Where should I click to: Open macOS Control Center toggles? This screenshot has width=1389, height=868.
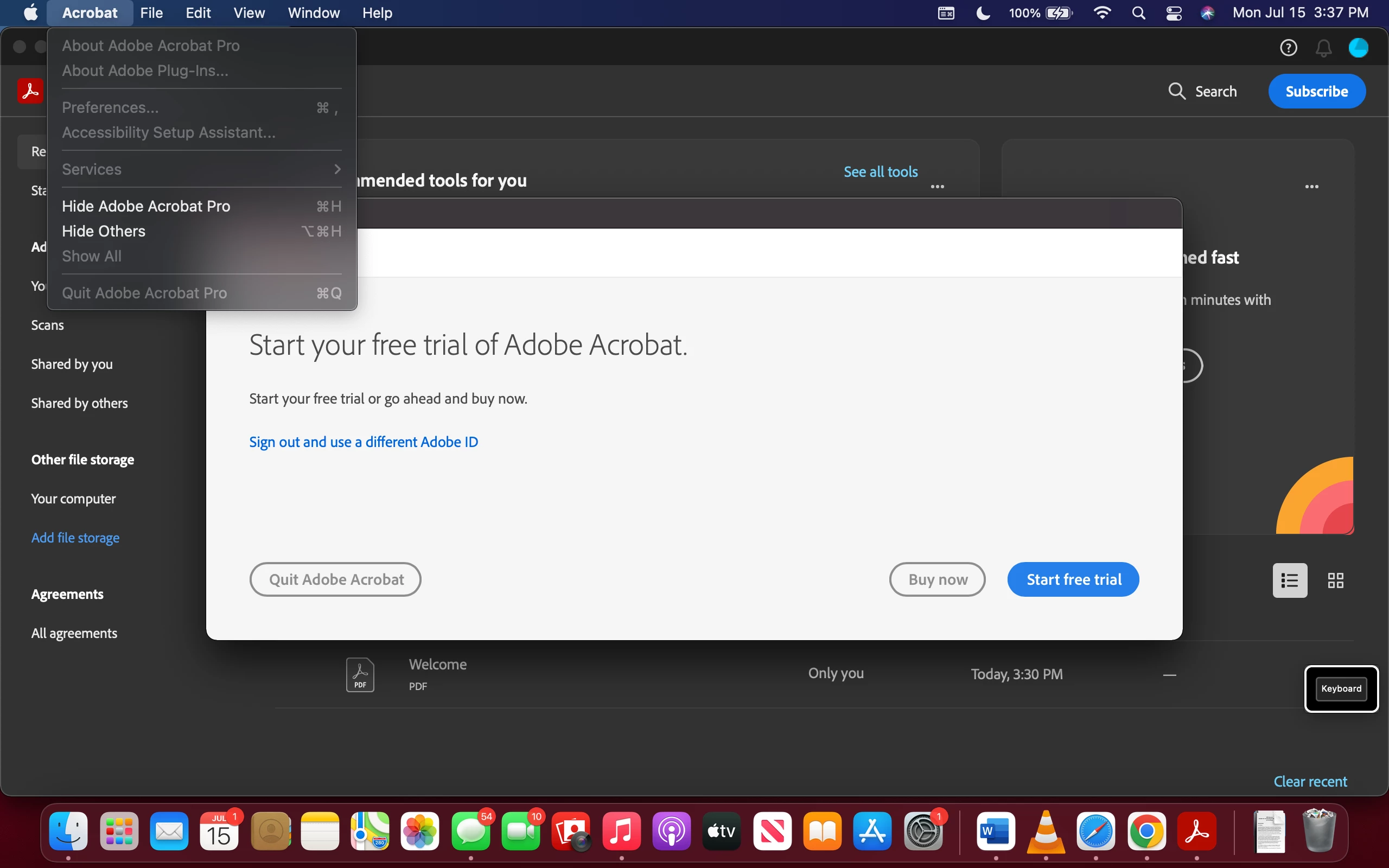pos(1174,13)
